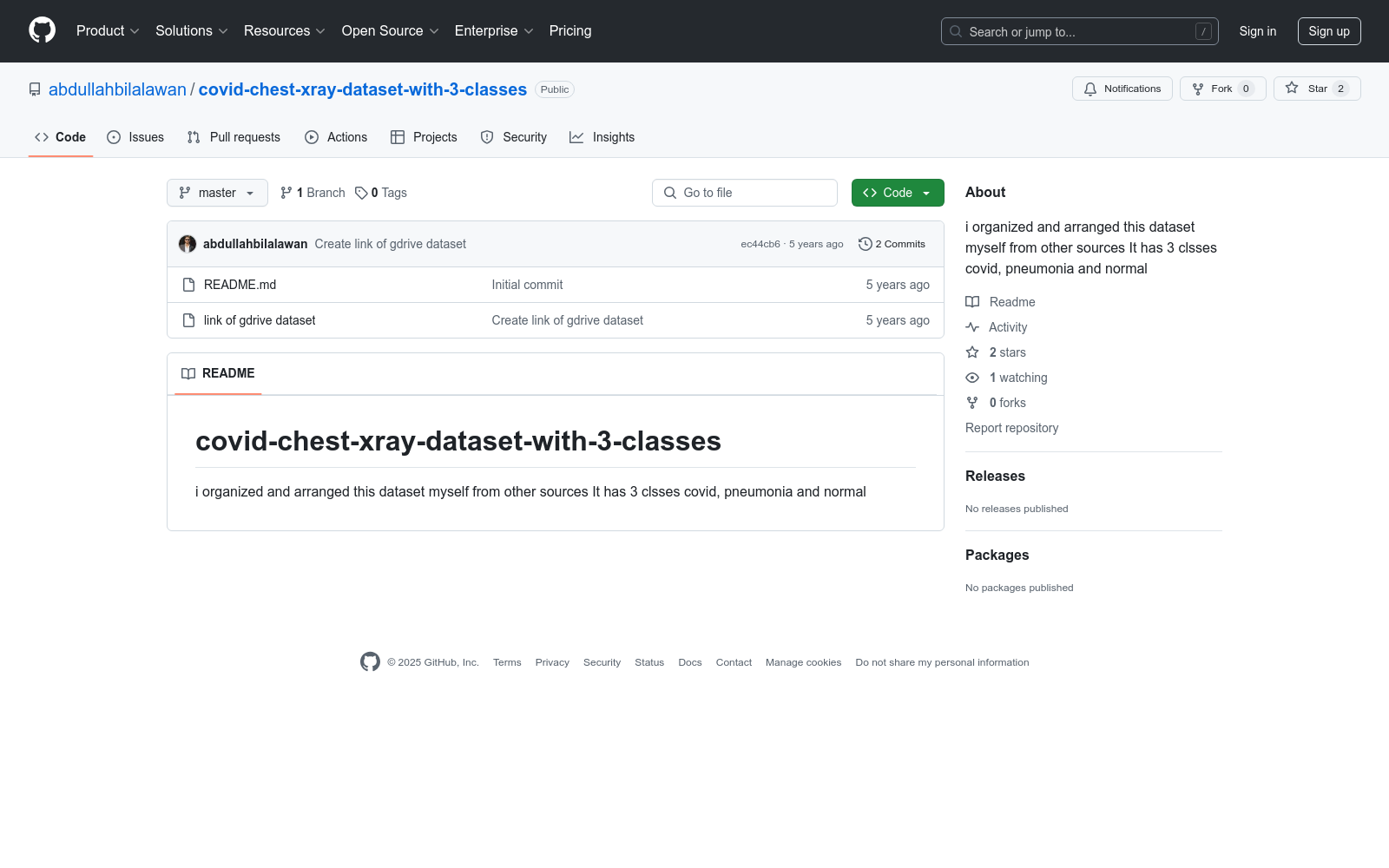
Task: Click the footer Contact link
Action: click(734, 662)
